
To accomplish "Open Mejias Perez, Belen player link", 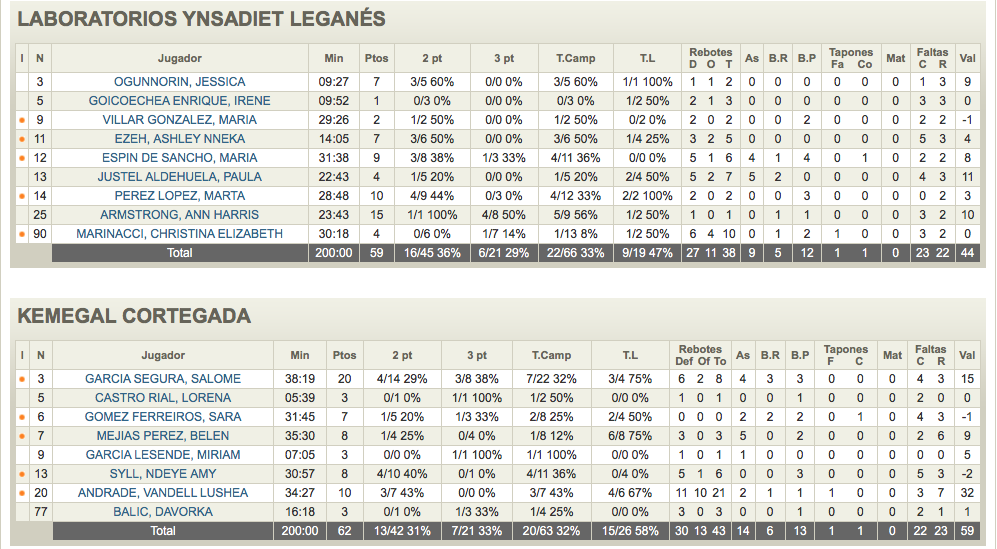I will (x=163, y=436).
